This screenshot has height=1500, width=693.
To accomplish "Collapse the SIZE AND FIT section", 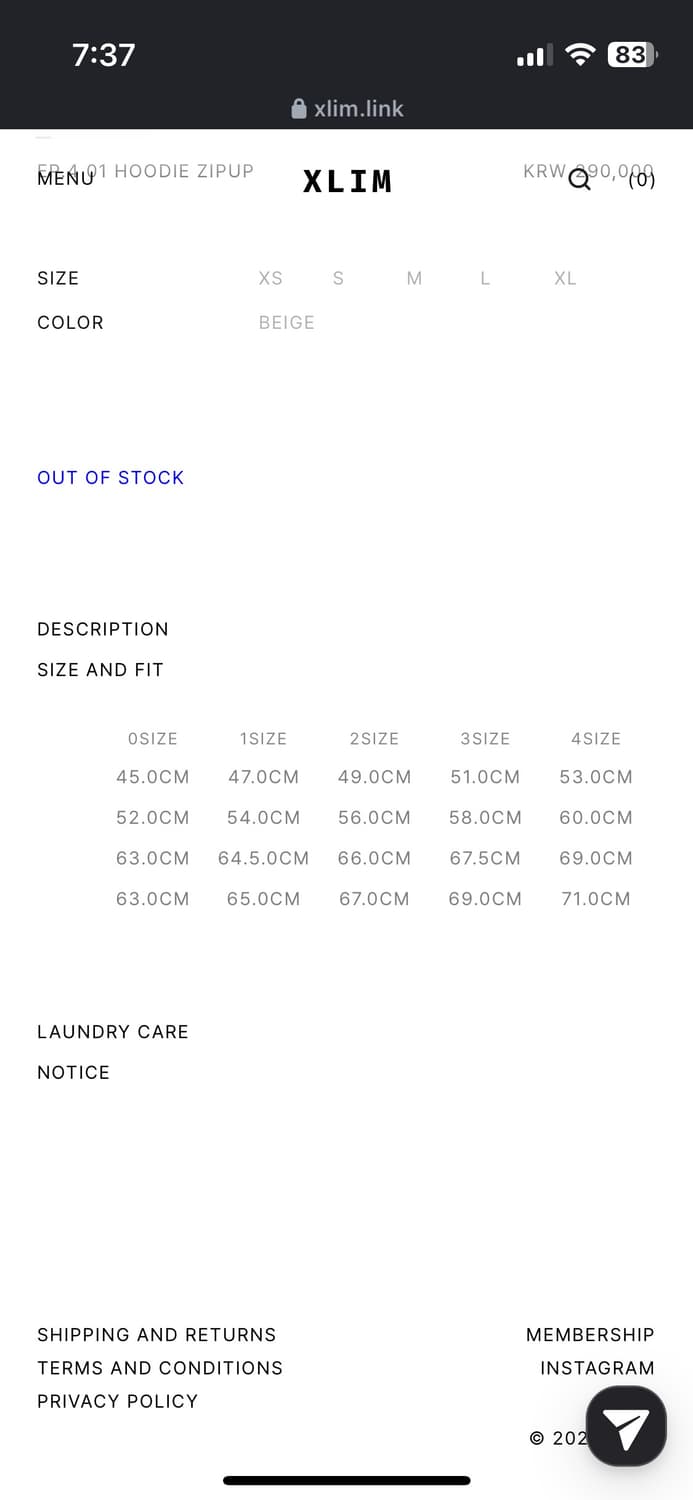I will (100, 670).
